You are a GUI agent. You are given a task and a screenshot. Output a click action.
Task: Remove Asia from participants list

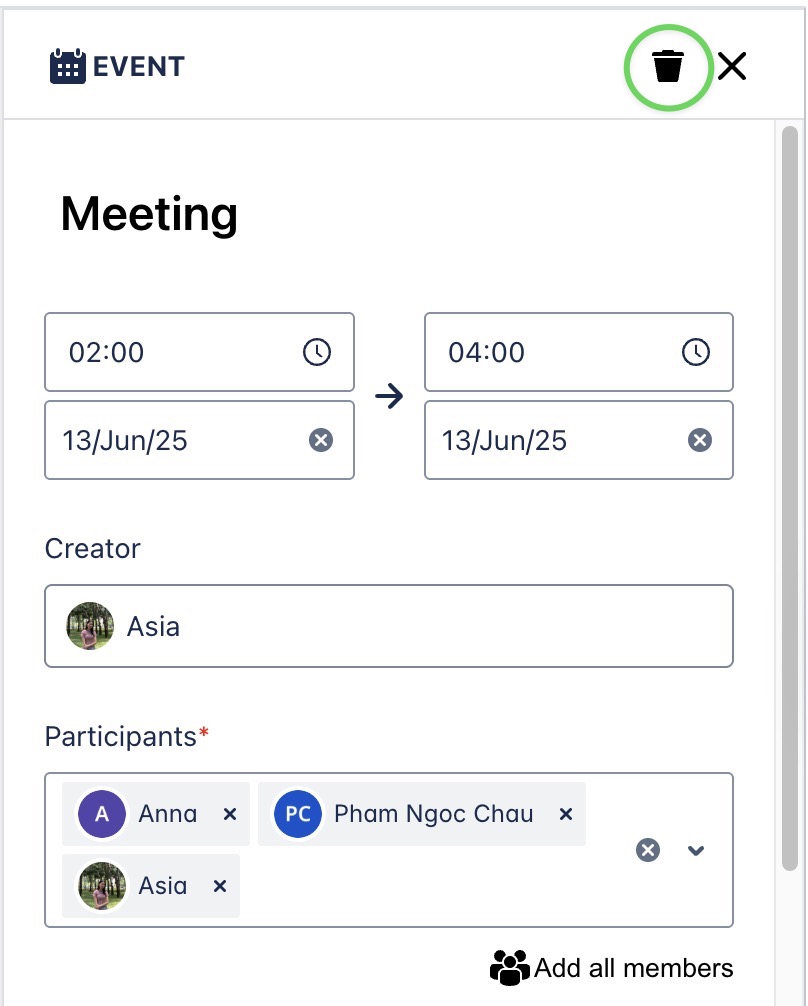point(220,886)
